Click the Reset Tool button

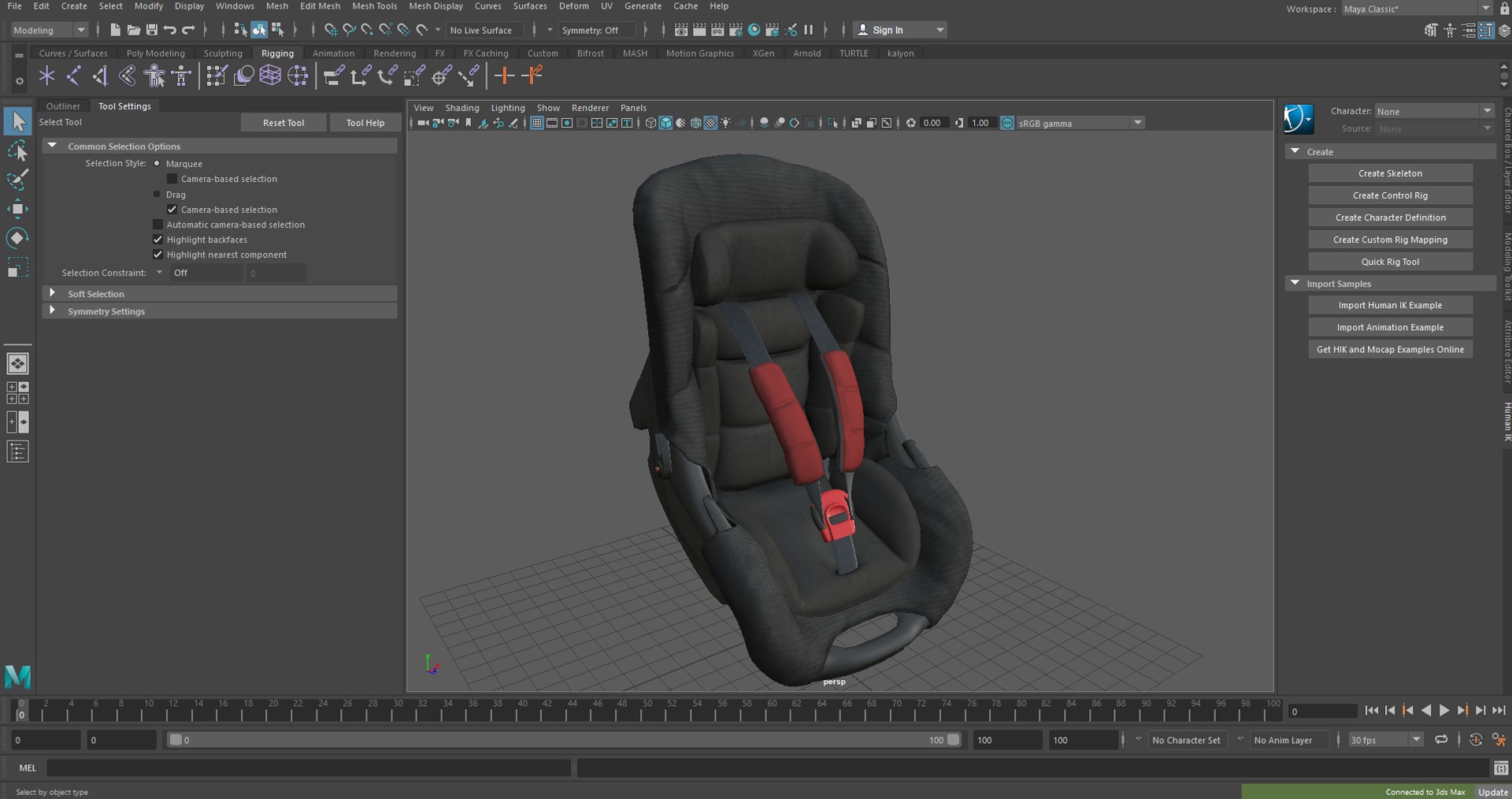pyautogui.click(x=283, y=122)
